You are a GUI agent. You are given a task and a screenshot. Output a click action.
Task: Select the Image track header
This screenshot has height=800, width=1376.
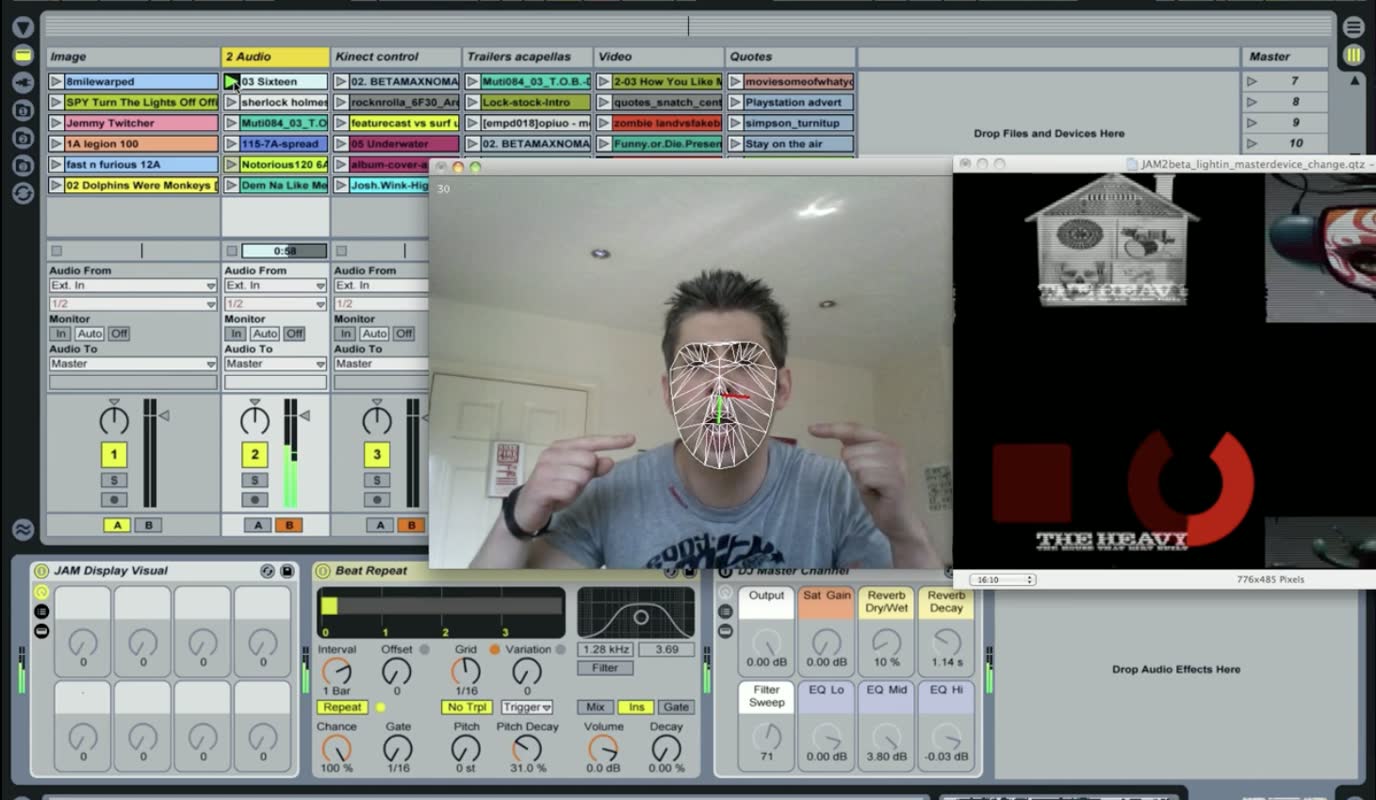coord(133,57)
